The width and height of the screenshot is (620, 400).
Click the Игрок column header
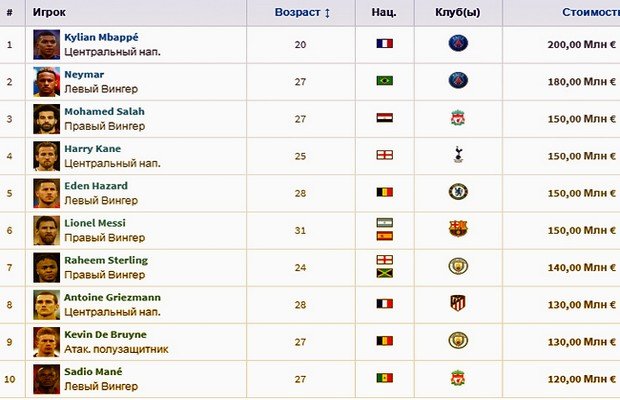tap(49, 12)
